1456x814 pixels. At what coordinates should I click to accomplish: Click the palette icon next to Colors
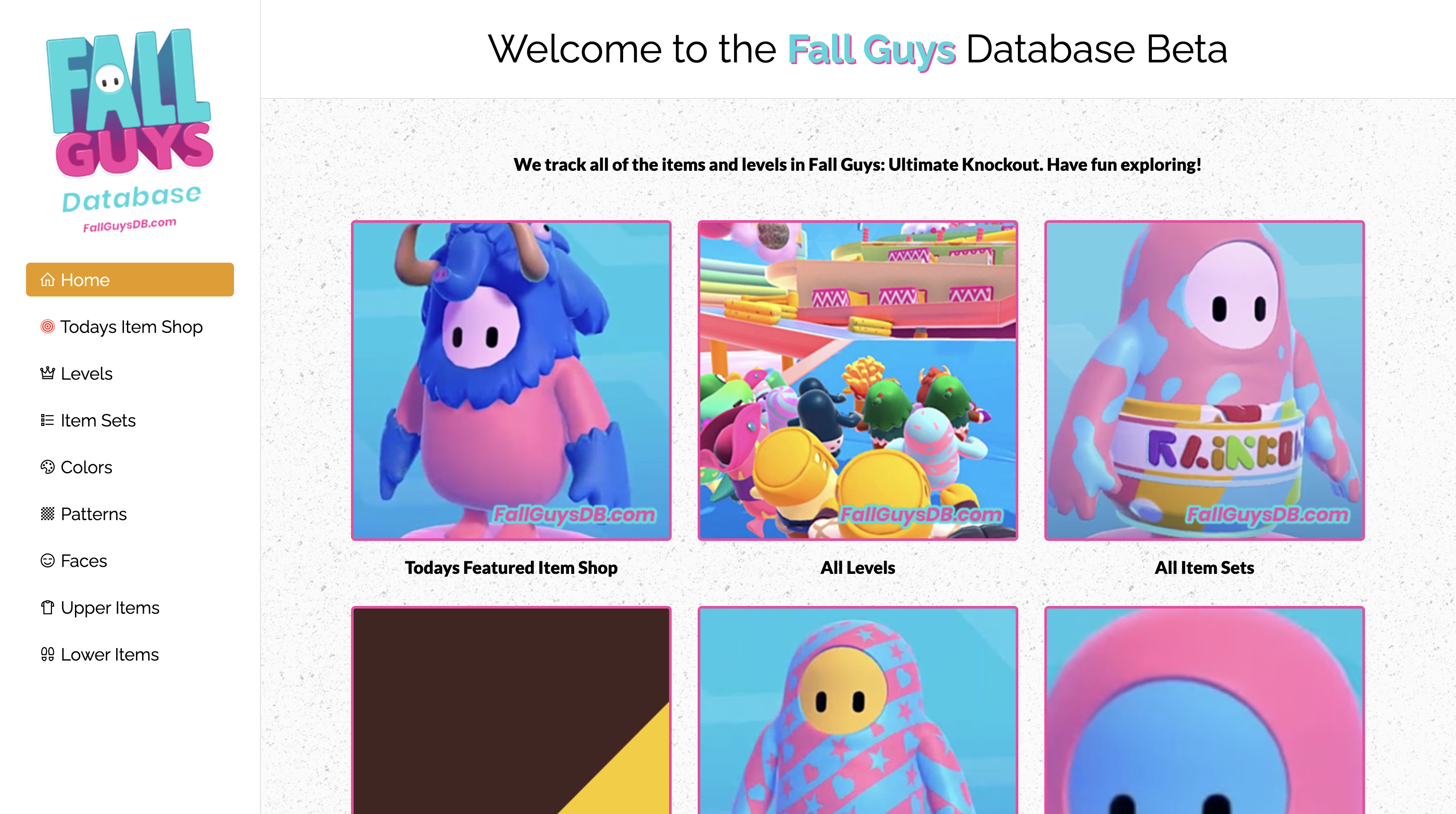pyautogui.click(x=48, y=467)
